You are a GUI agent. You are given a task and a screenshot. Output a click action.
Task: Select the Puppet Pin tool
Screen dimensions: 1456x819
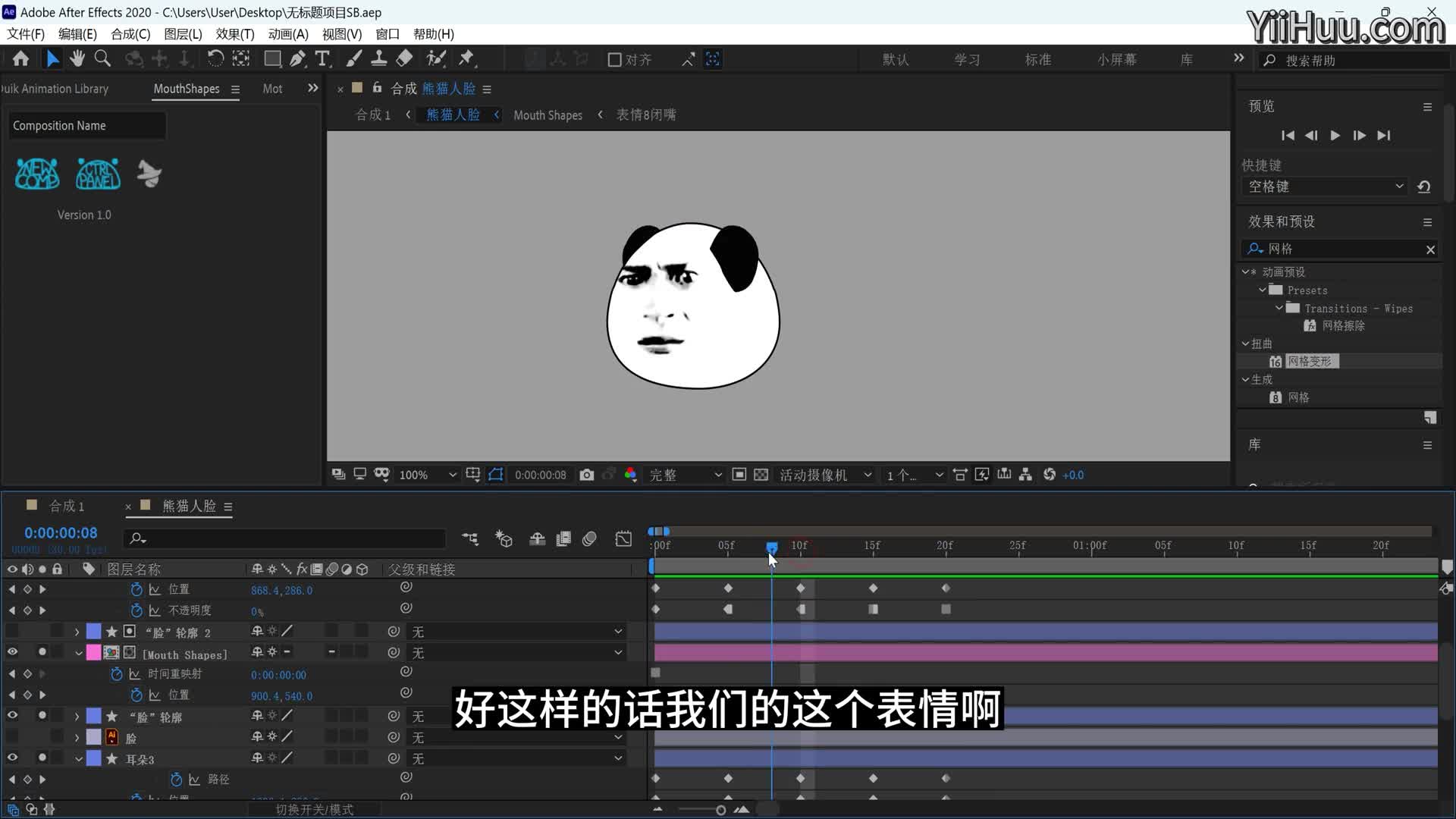(x=466, y=58)
